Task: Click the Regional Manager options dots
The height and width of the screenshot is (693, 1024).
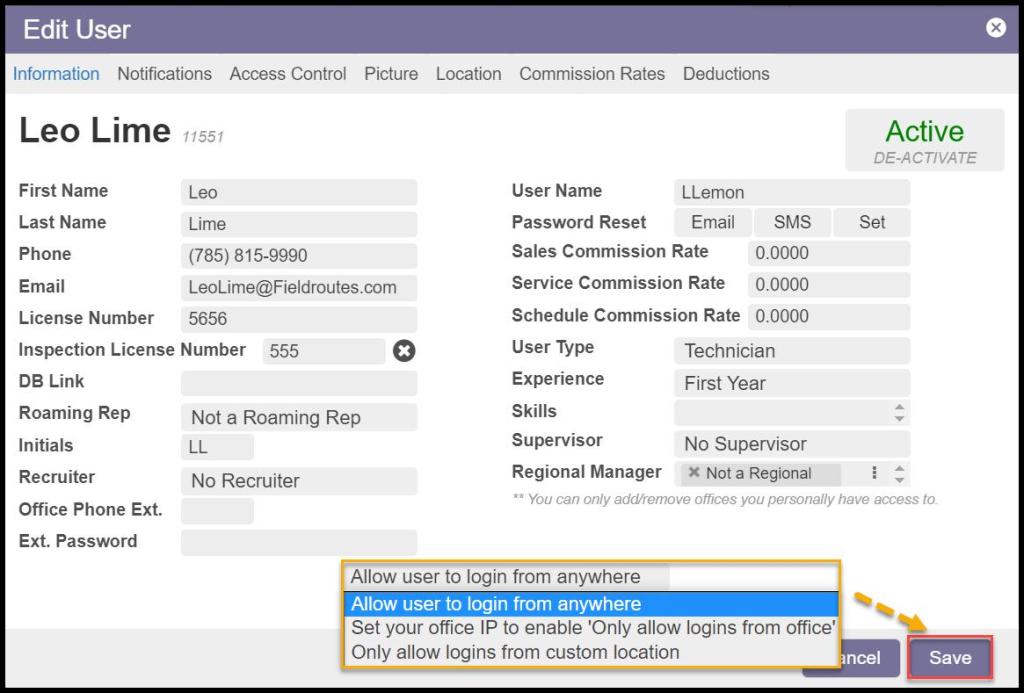Action: (875, 473)
